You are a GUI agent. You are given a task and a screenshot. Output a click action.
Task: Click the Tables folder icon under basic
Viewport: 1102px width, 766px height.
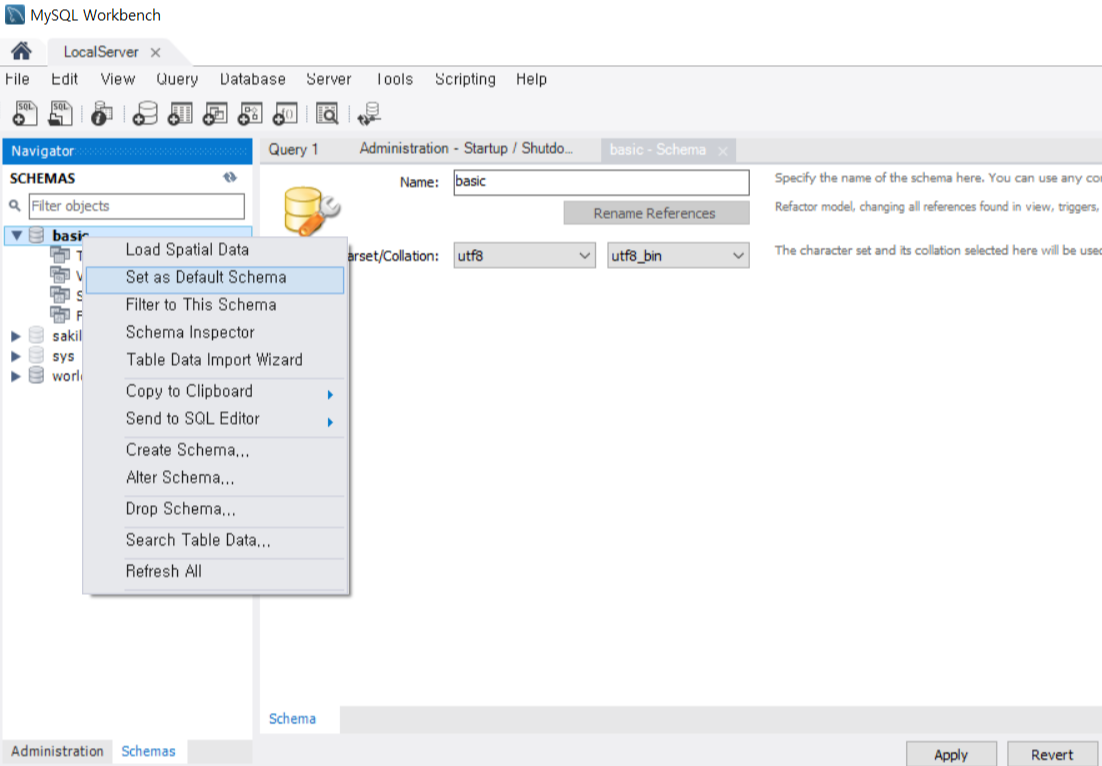point(60,254)
